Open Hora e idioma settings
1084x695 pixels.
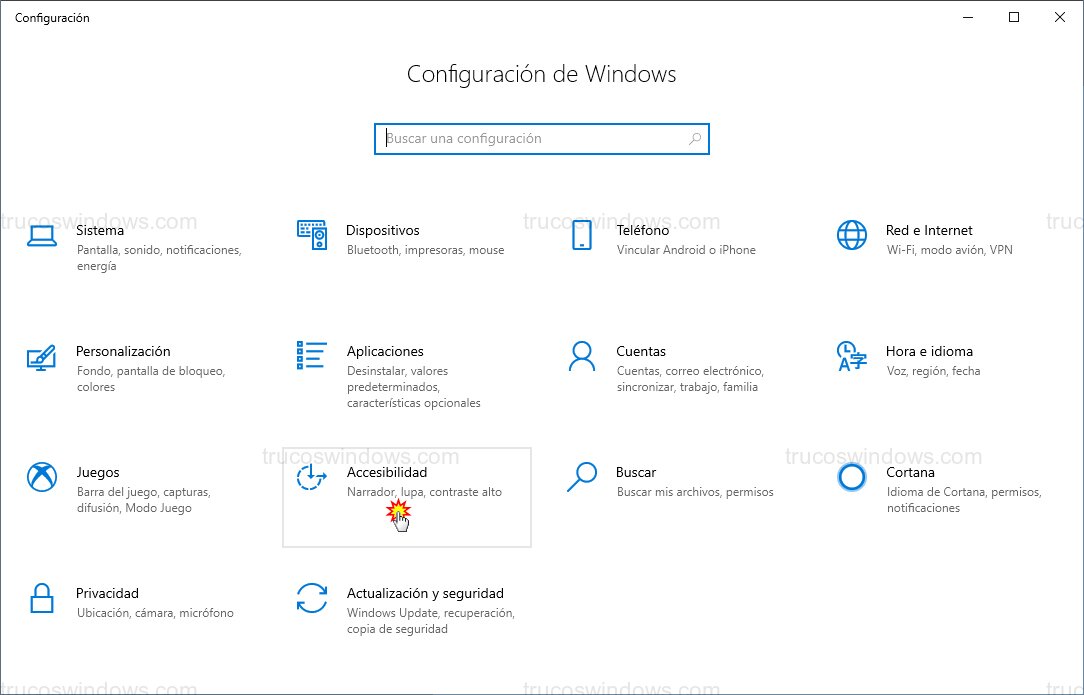(930, 351)
